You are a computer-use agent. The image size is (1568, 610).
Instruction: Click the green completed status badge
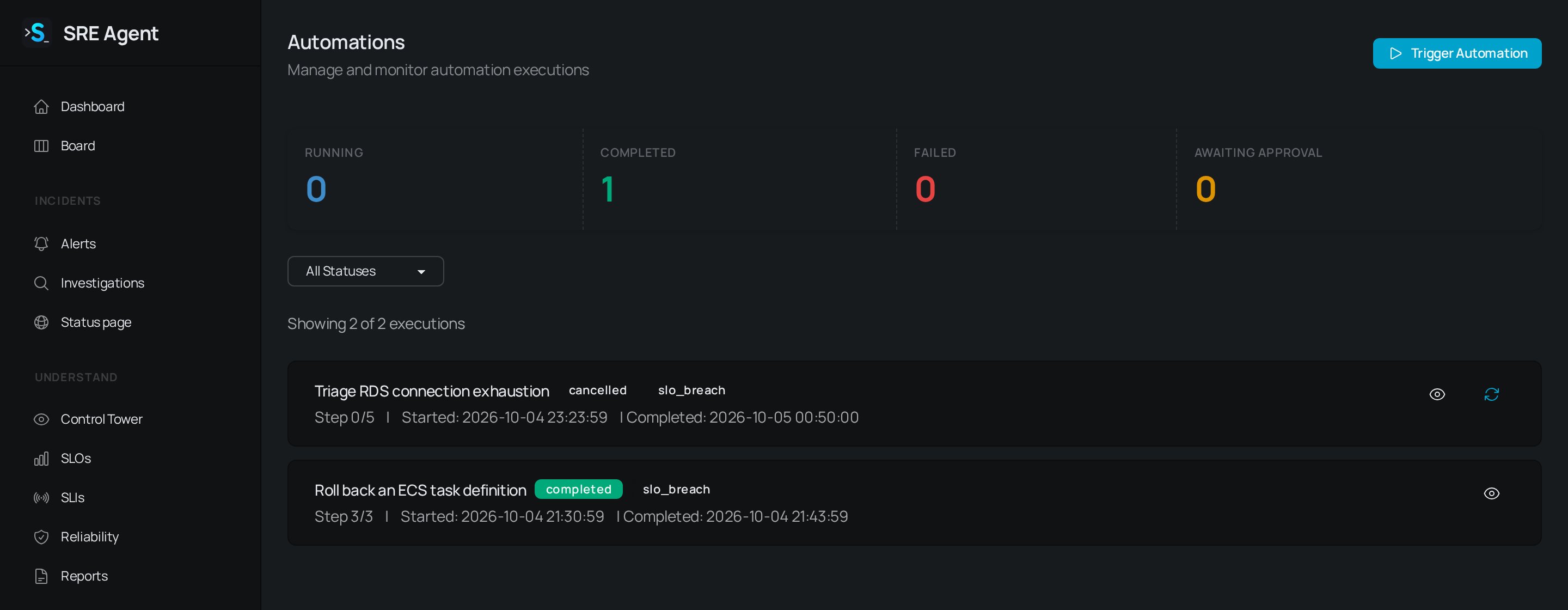tap(578, 490)
